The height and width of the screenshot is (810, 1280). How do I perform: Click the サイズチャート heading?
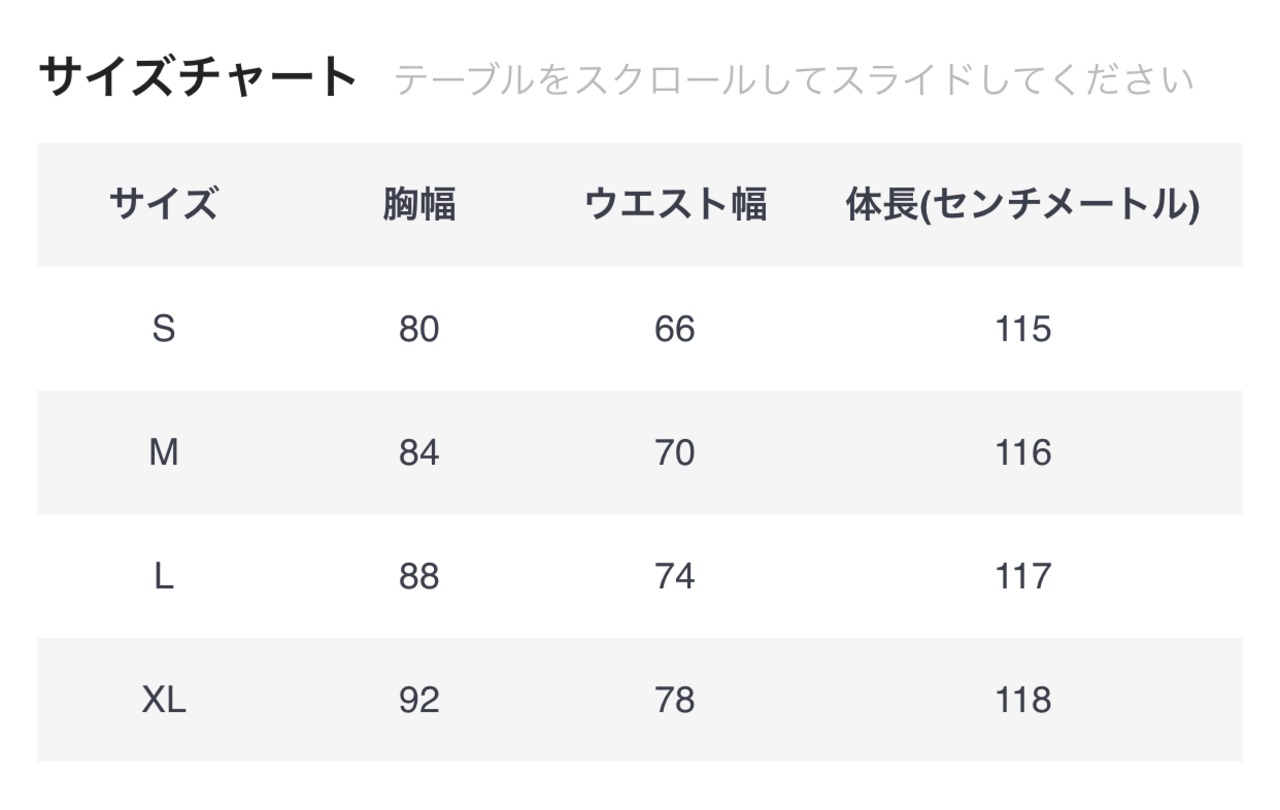(x=198, y=78)
